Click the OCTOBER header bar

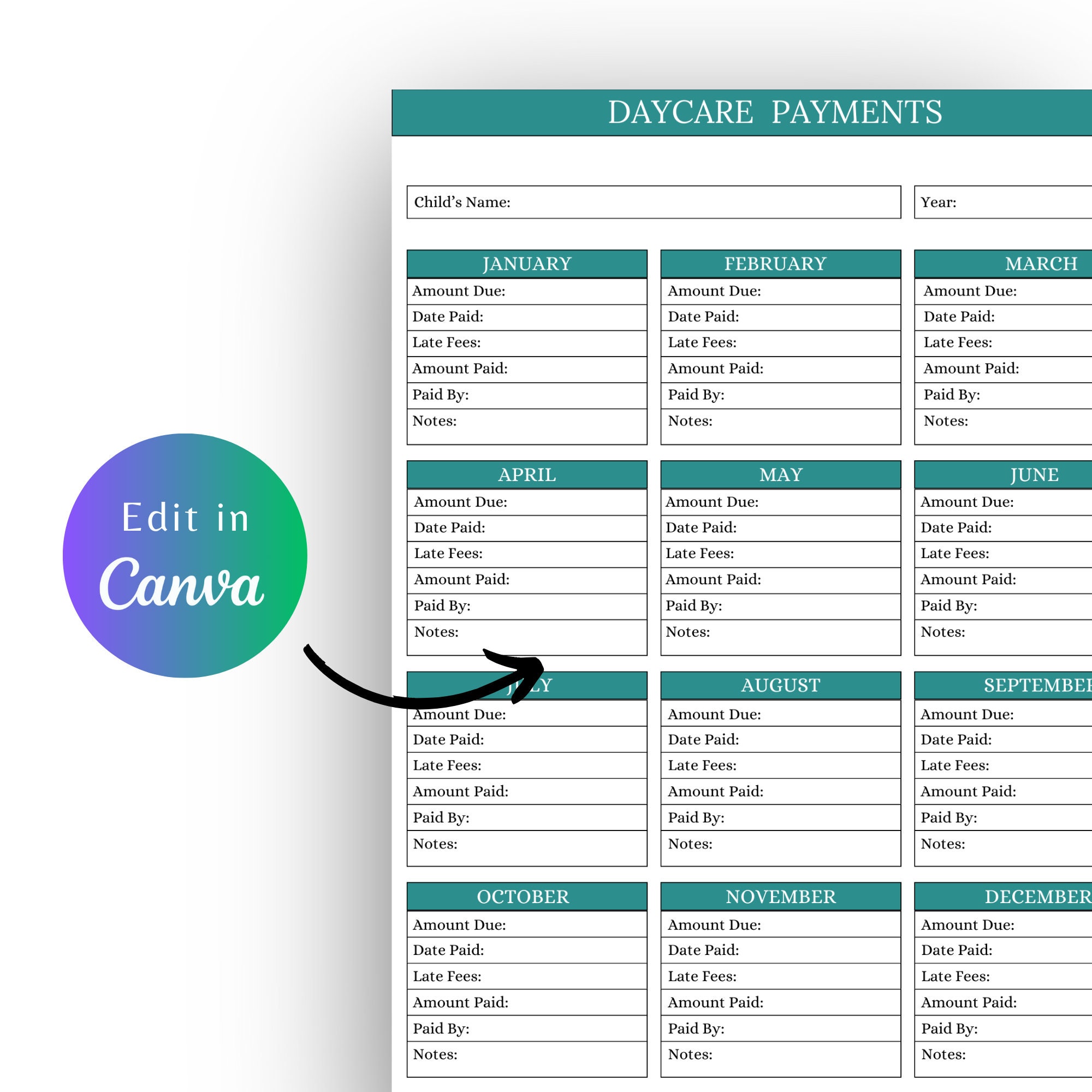click(523, 897)
